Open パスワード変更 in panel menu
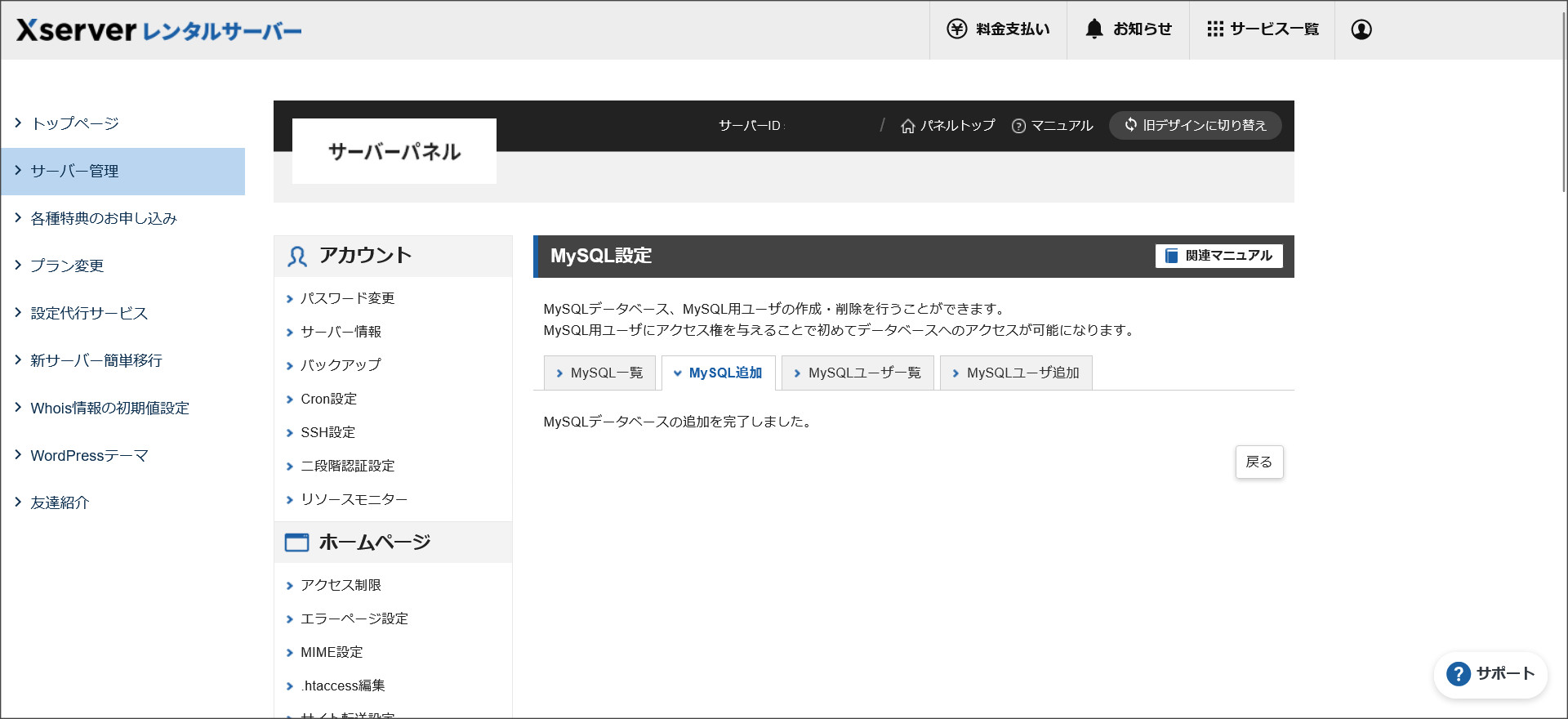 pyautogui.click(x=347, y=298)
